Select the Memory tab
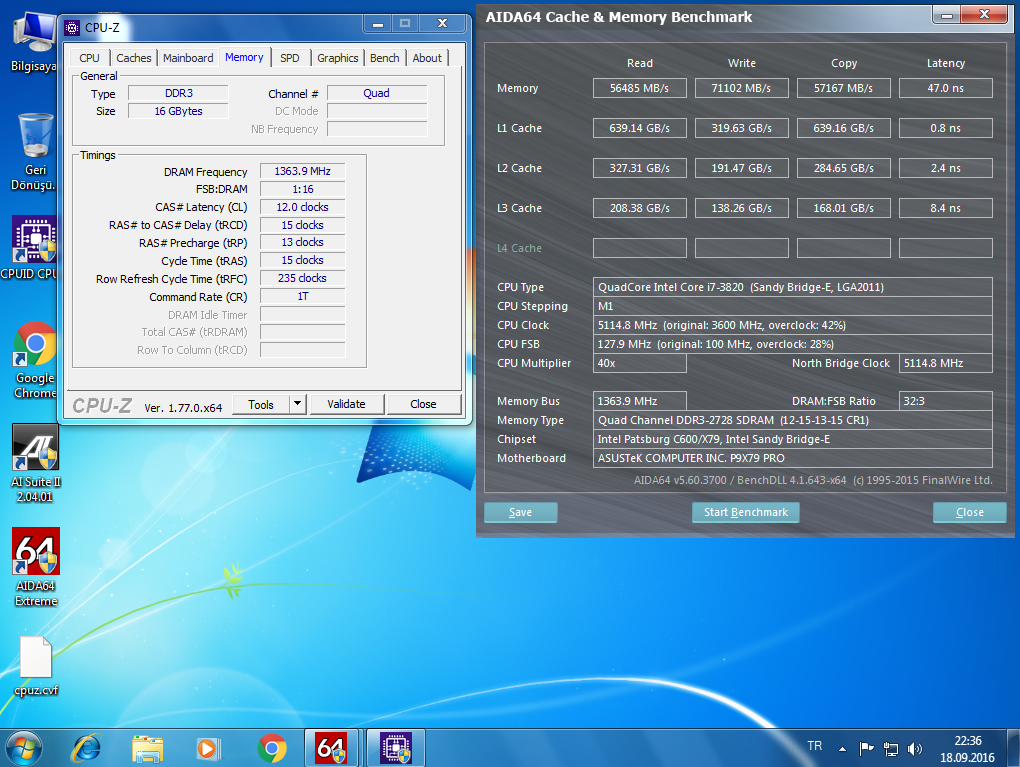Image resolution: width=1020 pixels, height=767 pixels. 244,57
